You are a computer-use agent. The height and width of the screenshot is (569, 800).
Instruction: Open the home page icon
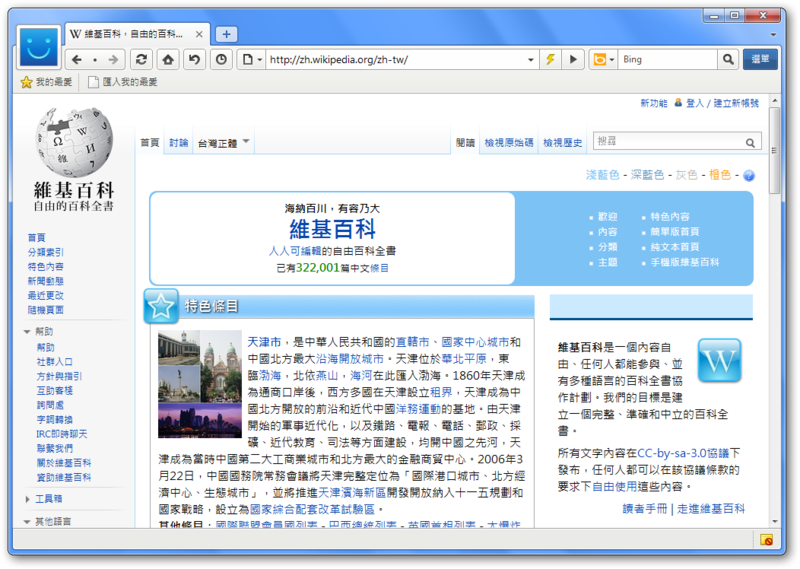pyautogui.click(x=168, y=60)
